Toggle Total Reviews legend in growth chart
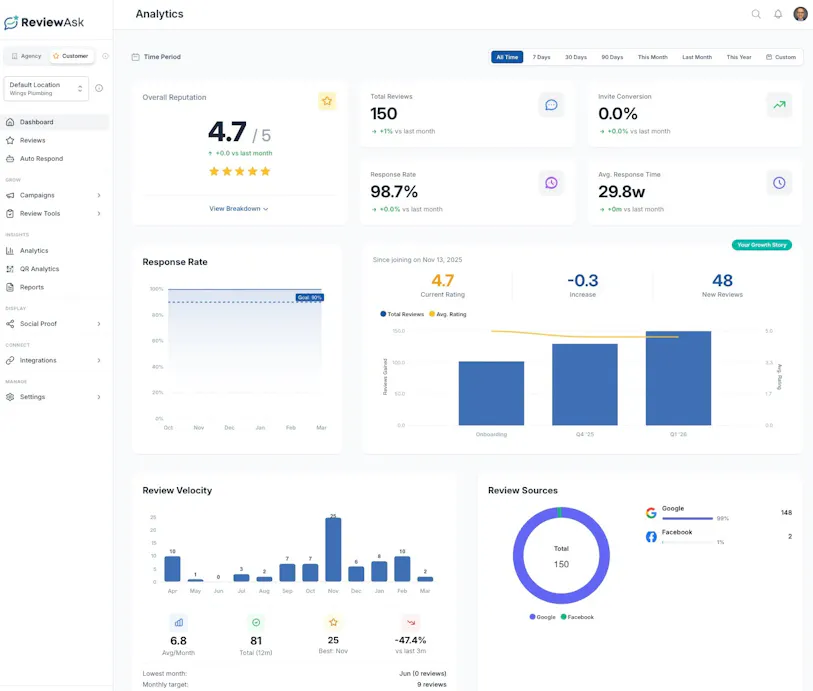The height and width of the screenshot is (691, 813). pos(402,314)
